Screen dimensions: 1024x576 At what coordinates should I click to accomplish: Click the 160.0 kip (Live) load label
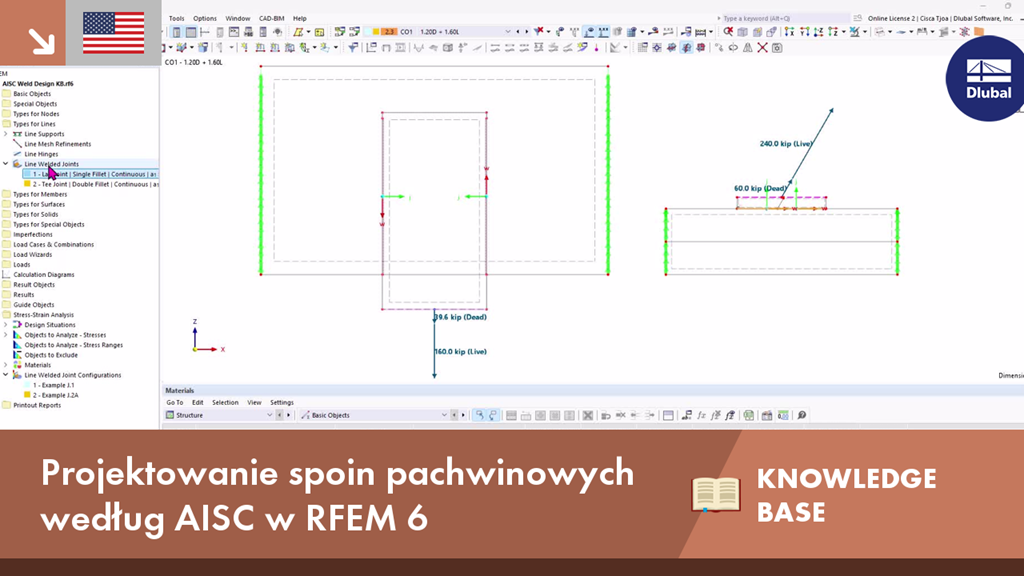(460, 351)
